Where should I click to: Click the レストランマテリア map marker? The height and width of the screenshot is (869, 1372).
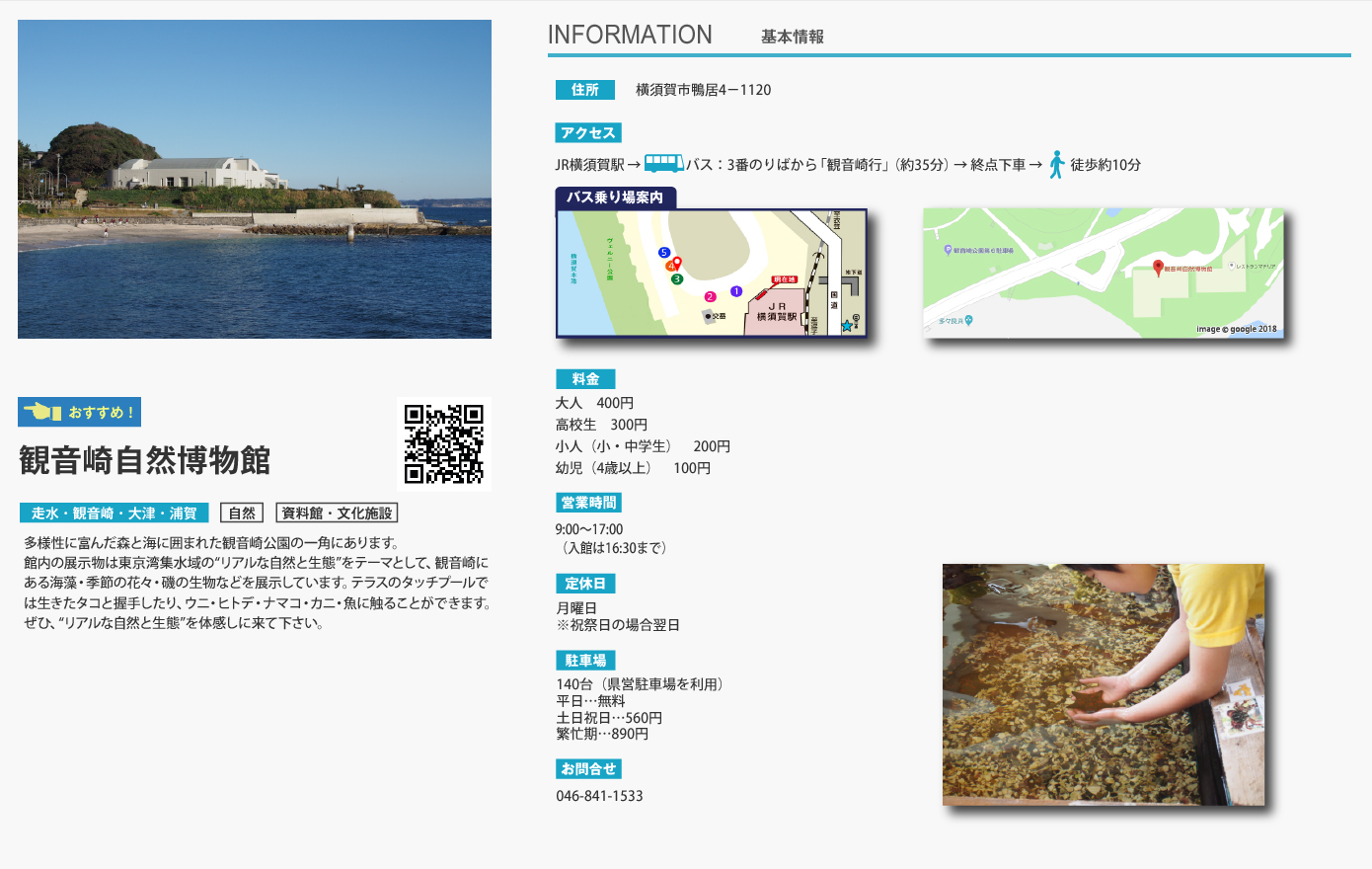(x=1232, y=266)
